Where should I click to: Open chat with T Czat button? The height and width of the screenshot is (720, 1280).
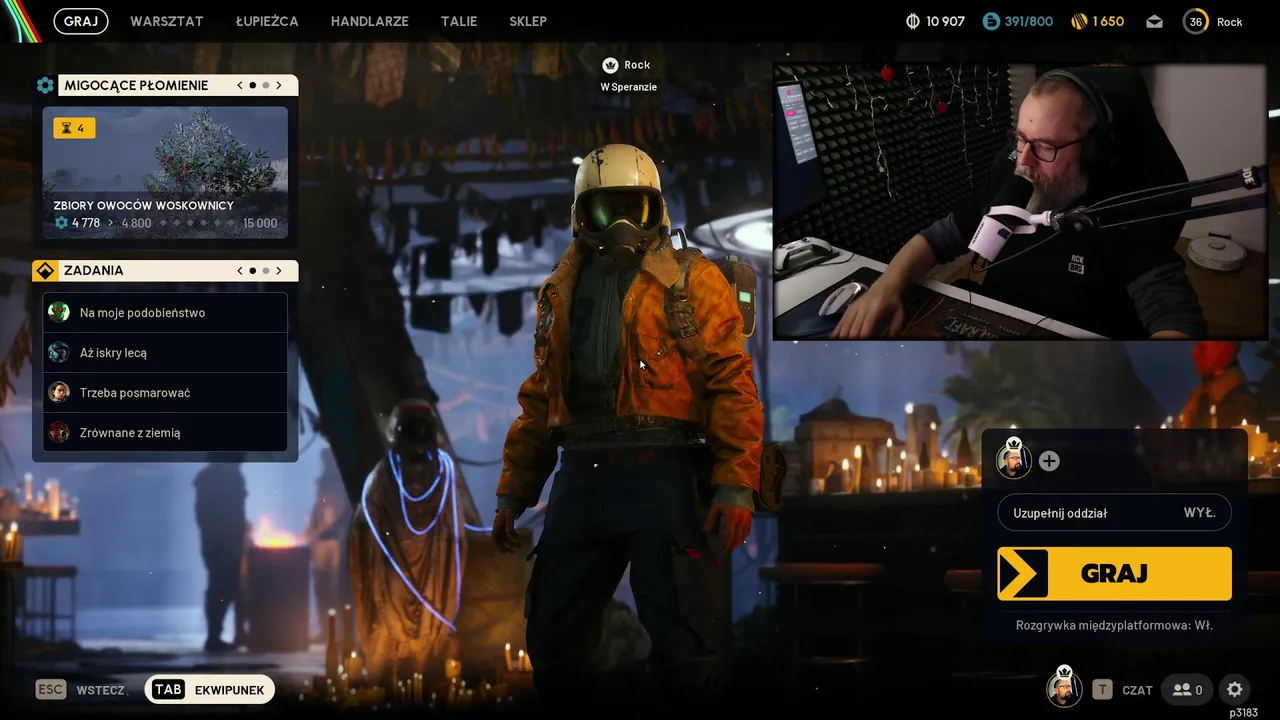pos(1122,690)
